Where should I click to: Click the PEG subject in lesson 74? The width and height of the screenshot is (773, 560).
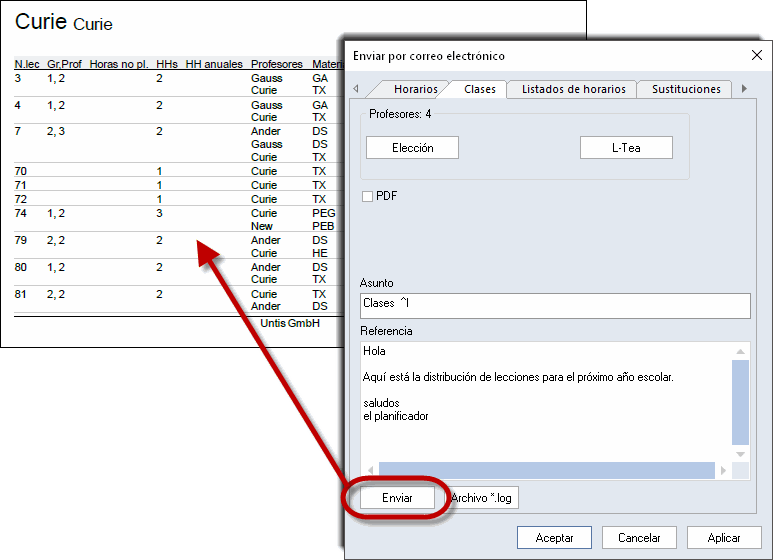(x=323, y=213)
